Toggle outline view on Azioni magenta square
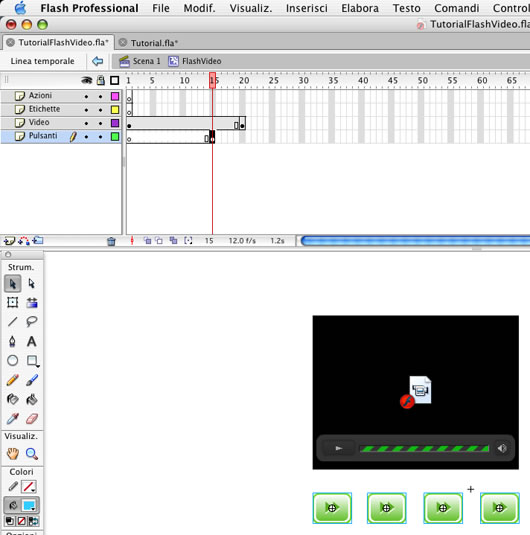 (115, 96)
